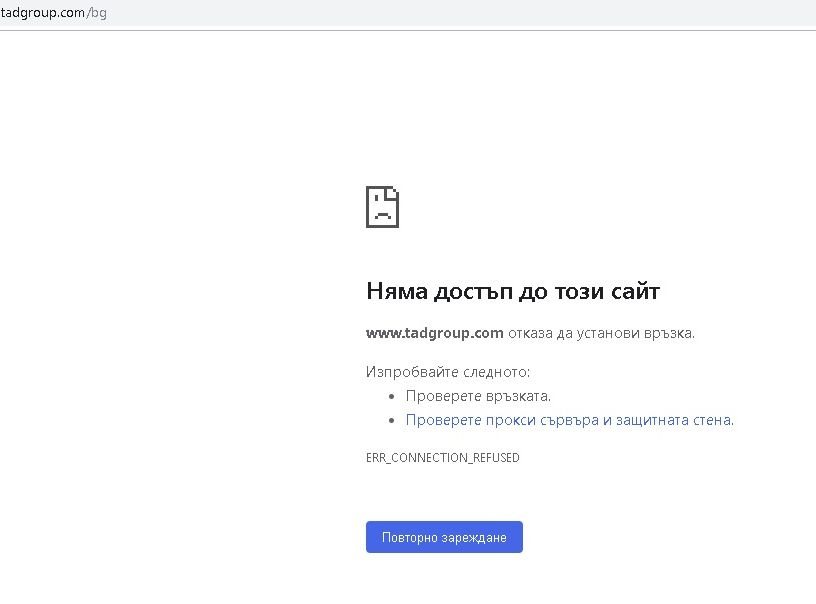Open 'Проверете прокси сървъра и защитната стена' link
Screen dimensions: 816x604
[x=569, y=420]
